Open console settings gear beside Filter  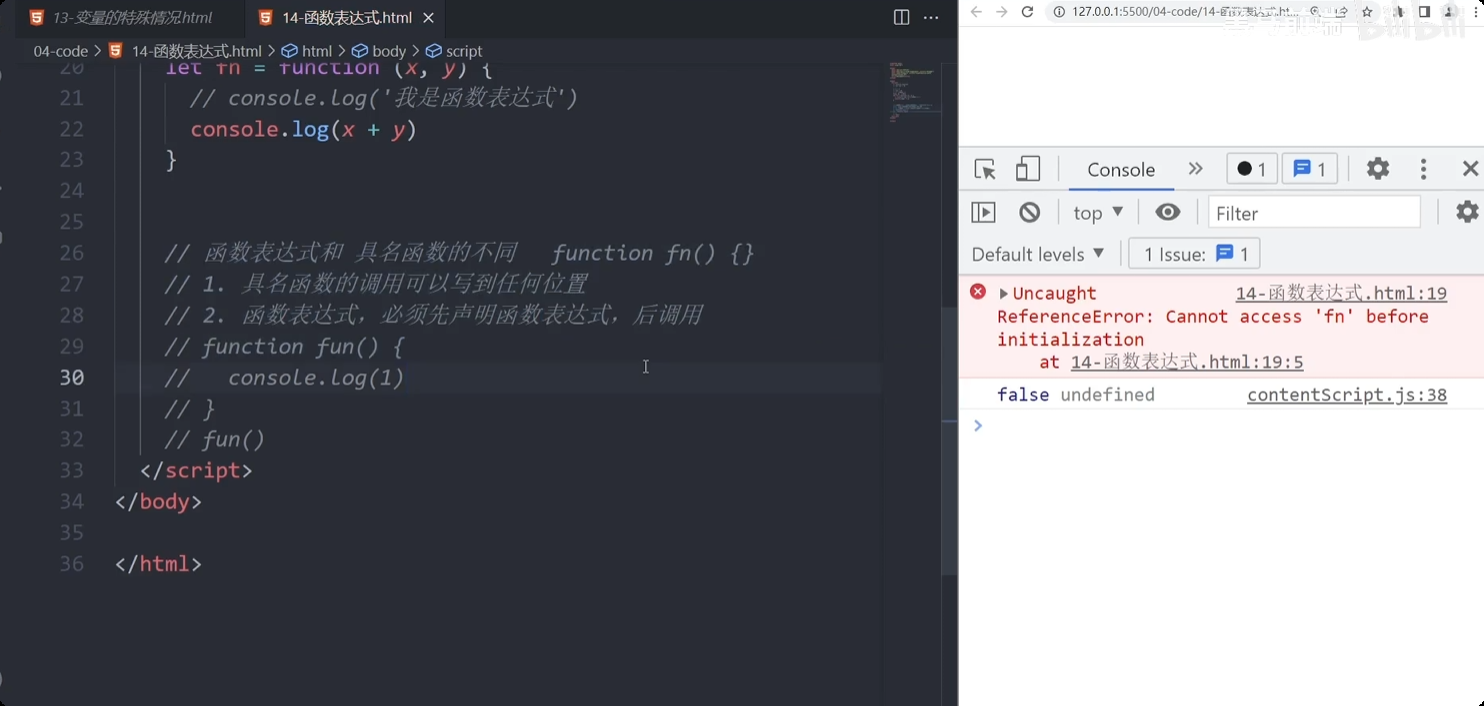(x=1467, y=212)
